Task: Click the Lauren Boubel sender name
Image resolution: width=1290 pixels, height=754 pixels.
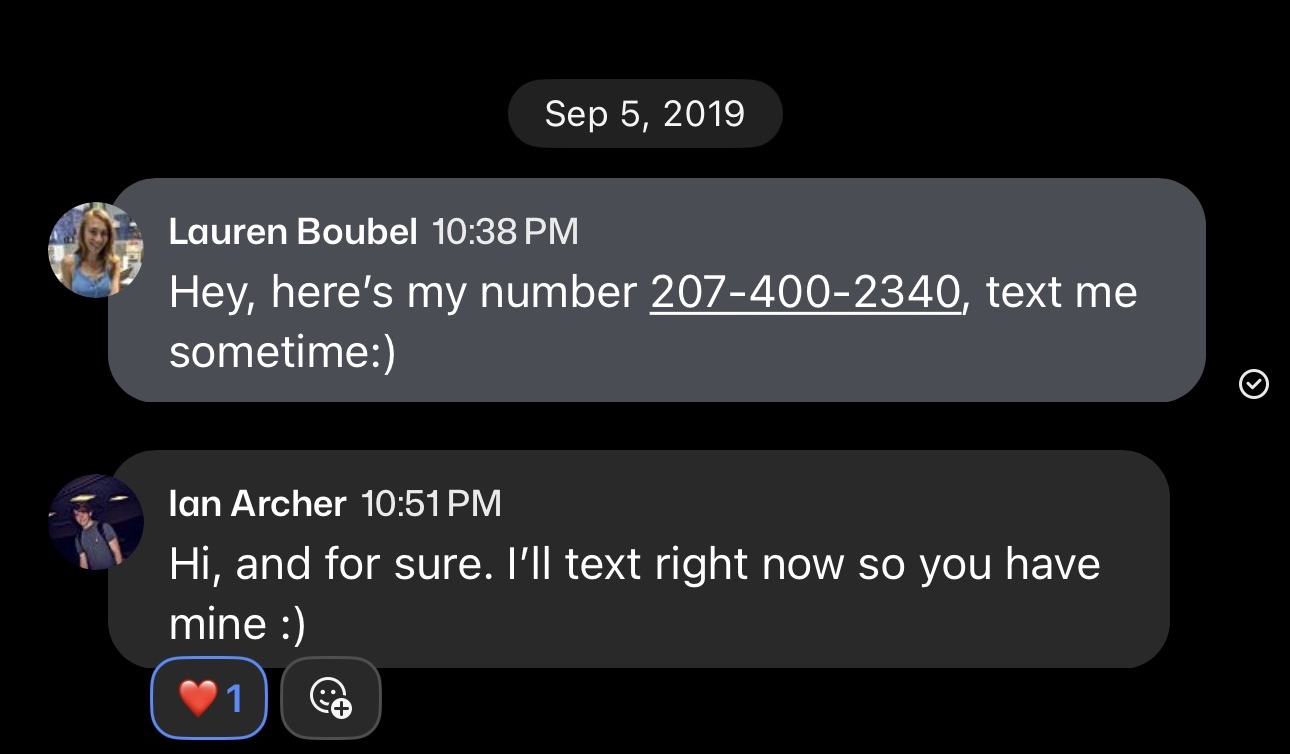Action: [293, 232]
